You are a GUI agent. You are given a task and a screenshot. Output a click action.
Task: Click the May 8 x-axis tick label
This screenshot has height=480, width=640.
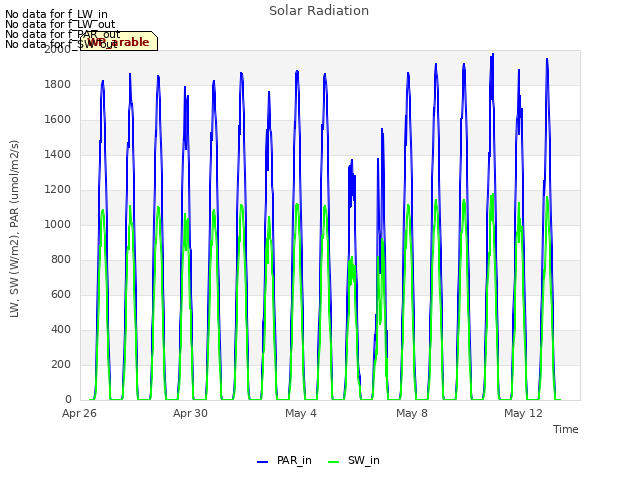coord(412,413)
